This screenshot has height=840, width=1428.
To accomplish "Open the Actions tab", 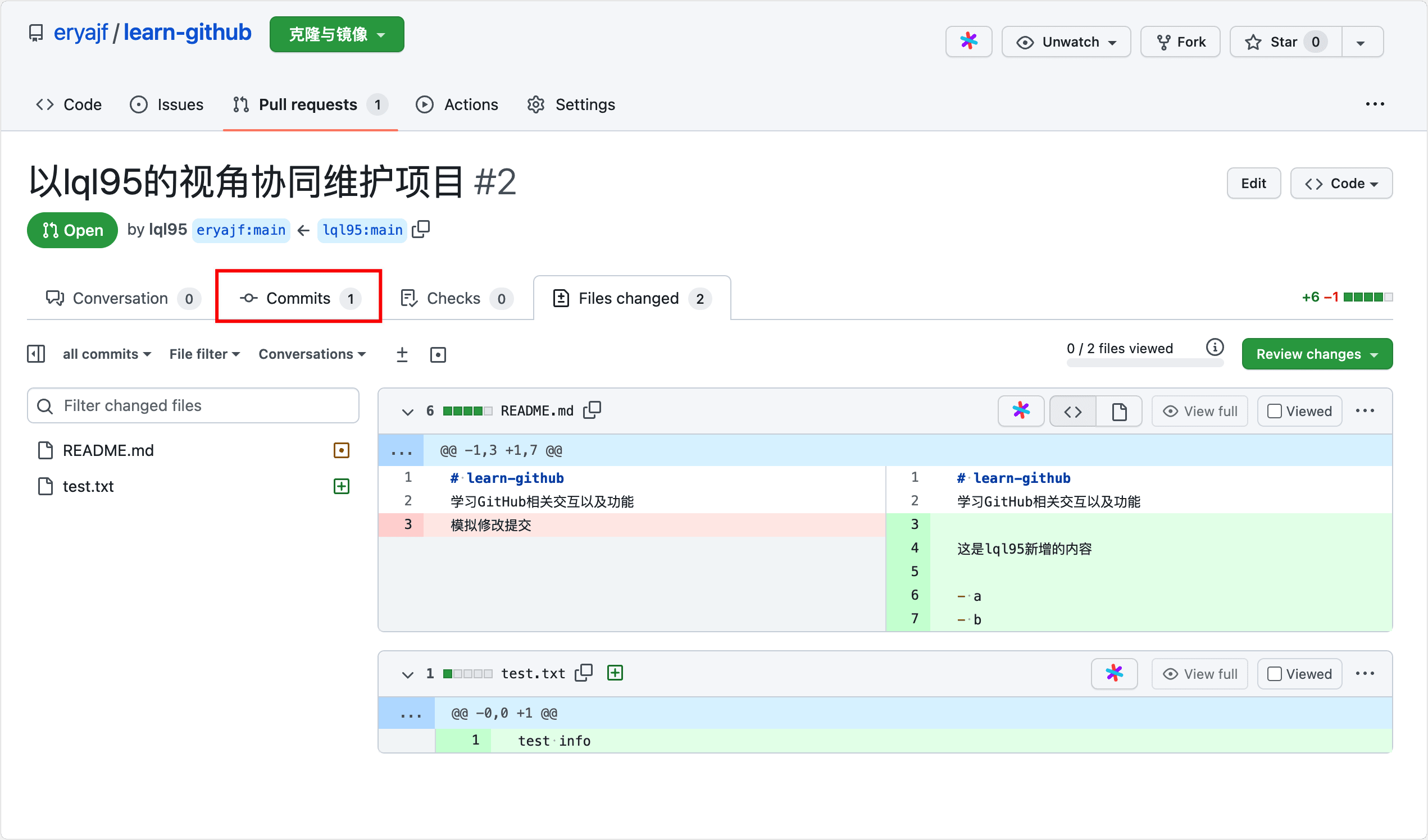I will pyautogui.click(x=457, y=104).
